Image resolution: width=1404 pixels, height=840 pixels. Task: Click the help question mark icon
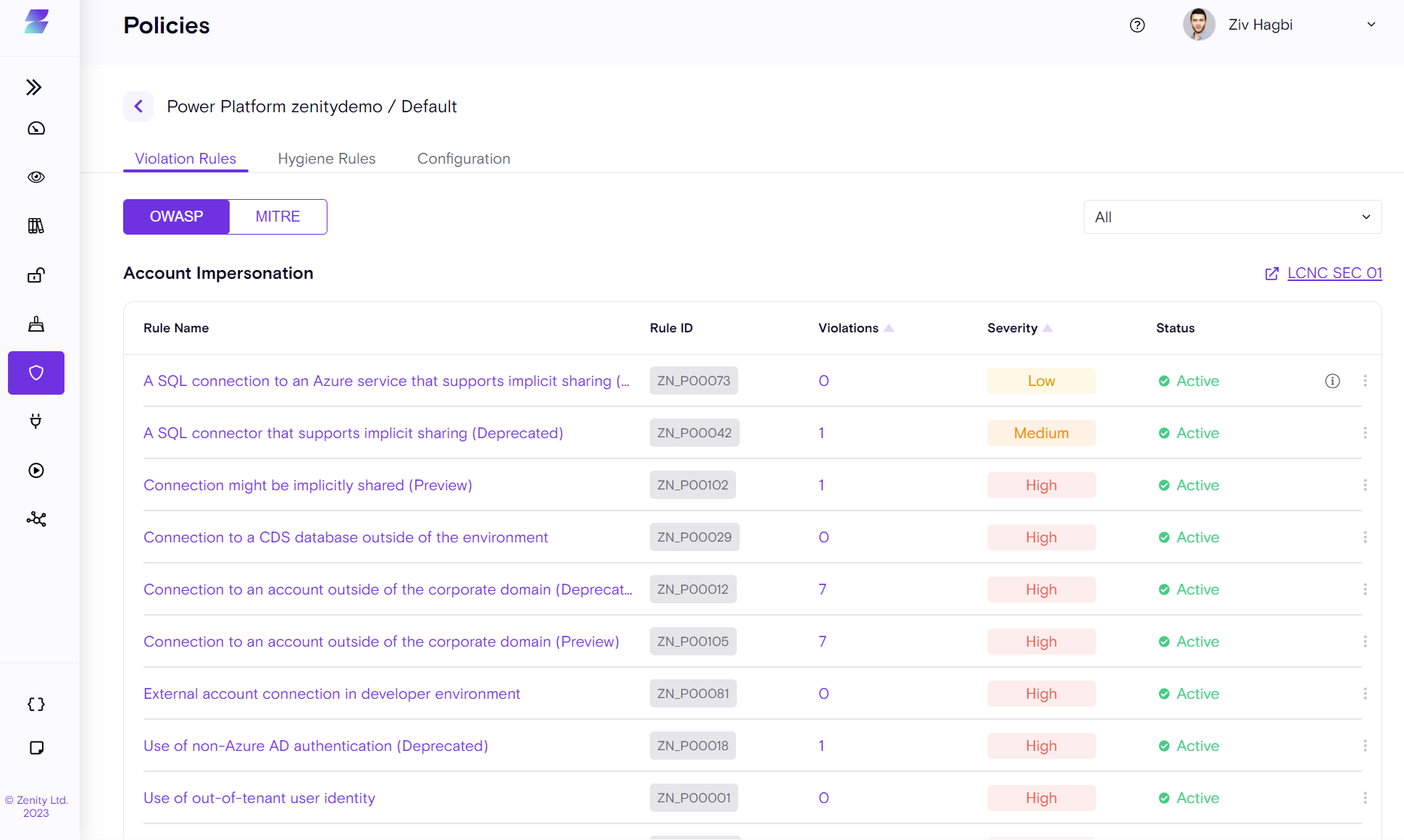[x=1137, y=25]
